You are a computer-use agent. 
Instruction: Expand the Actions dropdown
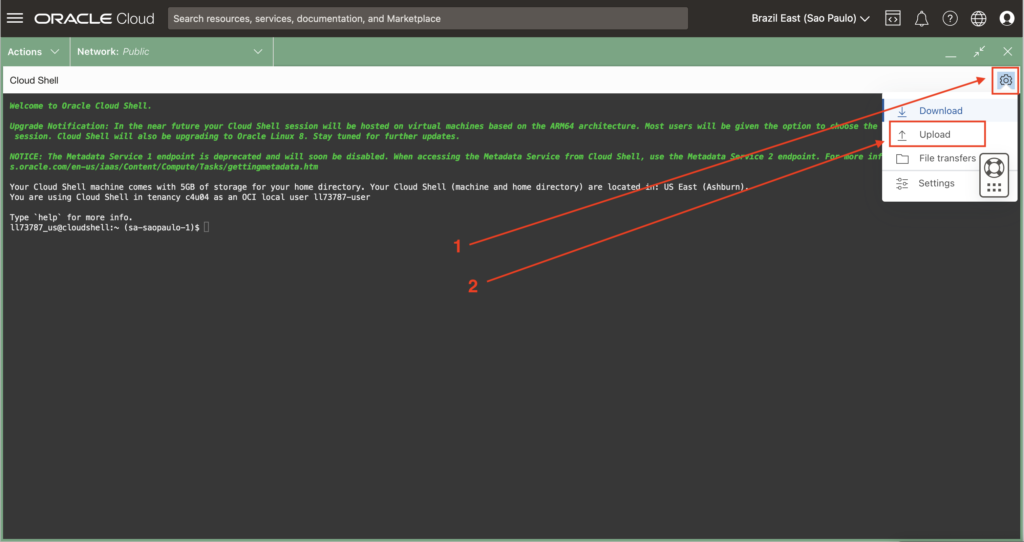33,52
